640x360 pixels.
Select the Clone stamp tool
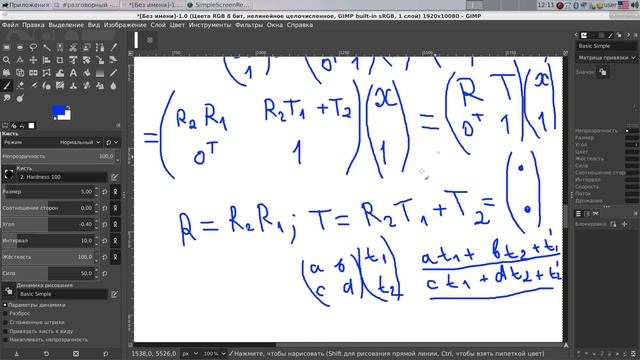(73, 85)
